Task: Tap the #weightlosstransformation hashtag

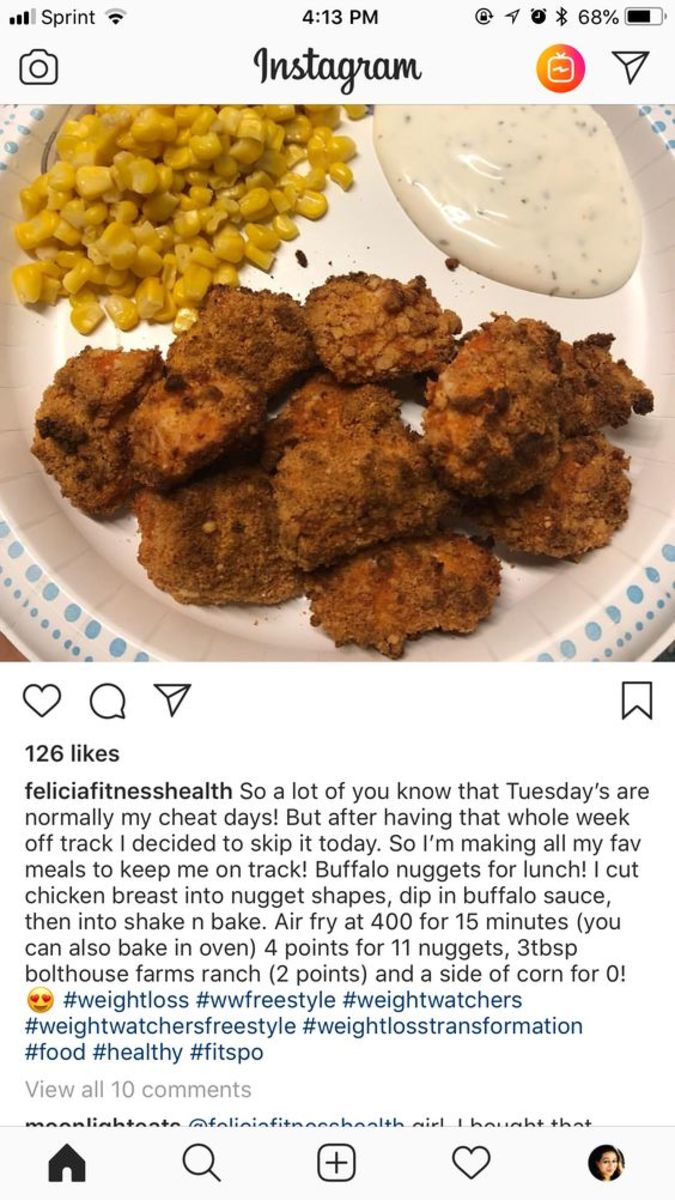Action: pyautogui.click(x=442, y=1026)
